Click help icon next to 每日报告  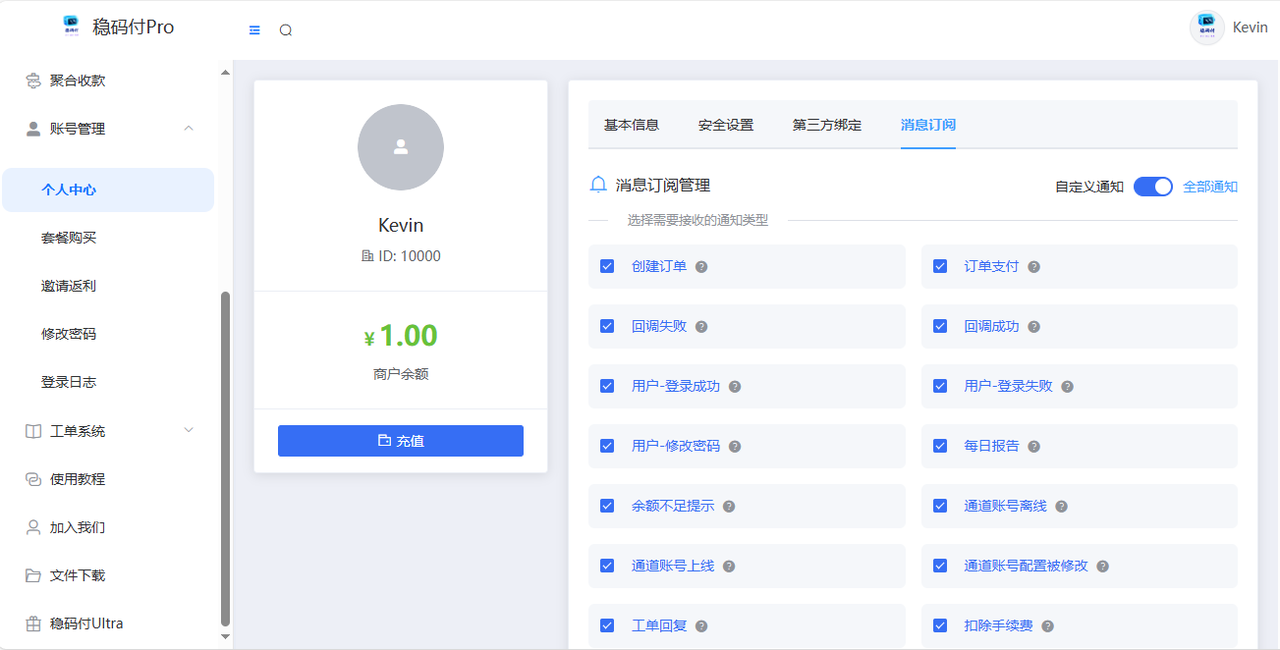point(1034,447)
